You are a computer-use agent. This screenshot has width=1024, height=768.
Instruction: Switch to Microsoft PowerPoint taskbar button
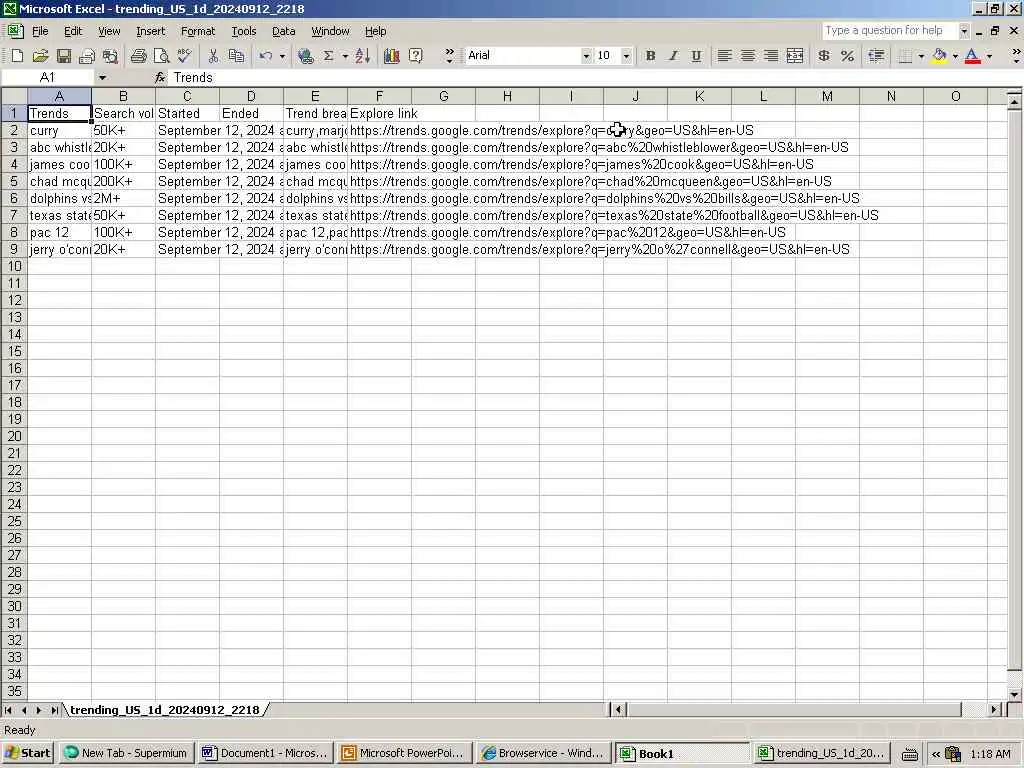[404, 753]
